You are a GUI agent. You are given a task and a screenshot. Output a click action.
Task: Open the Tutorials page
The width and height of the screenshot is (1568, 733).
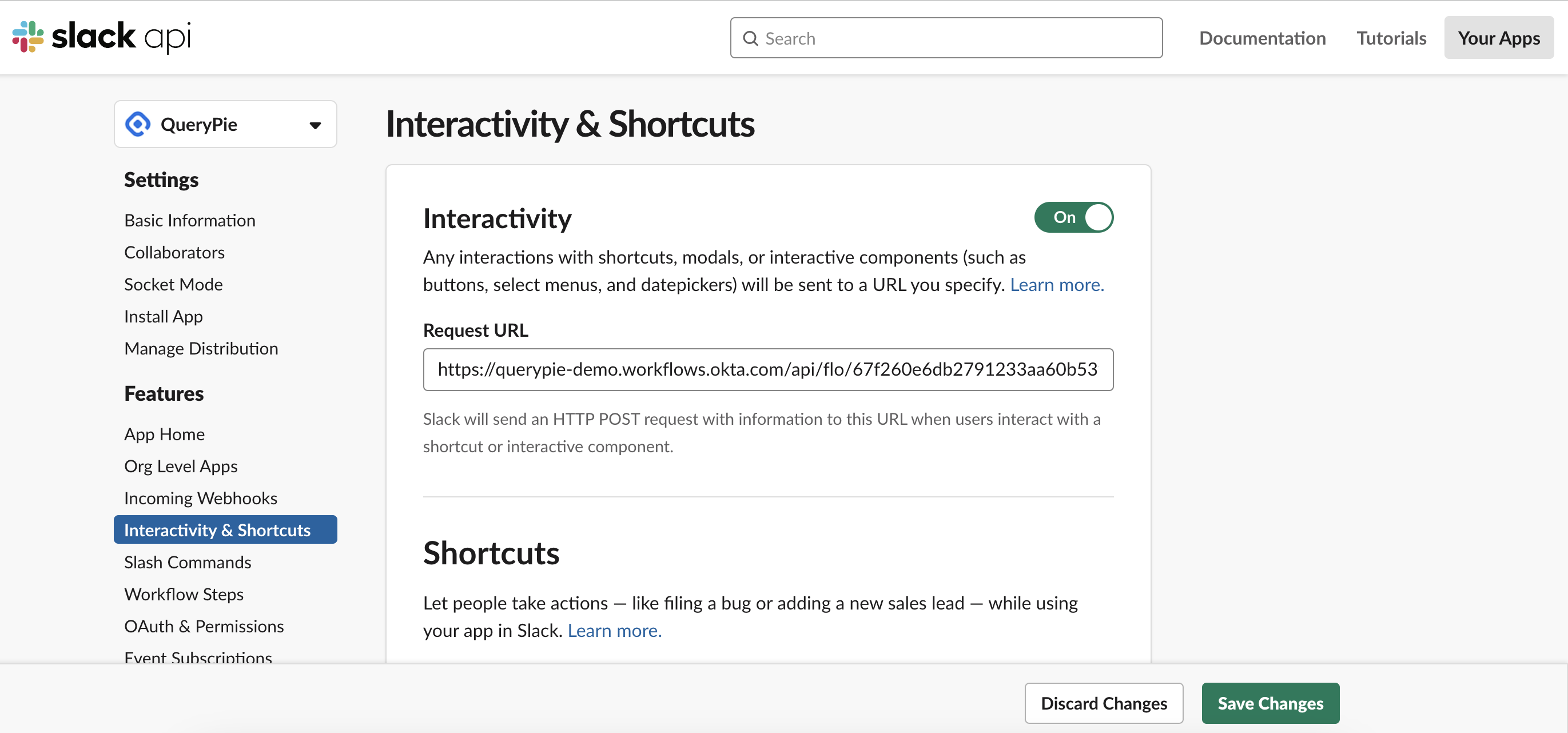1391,38
